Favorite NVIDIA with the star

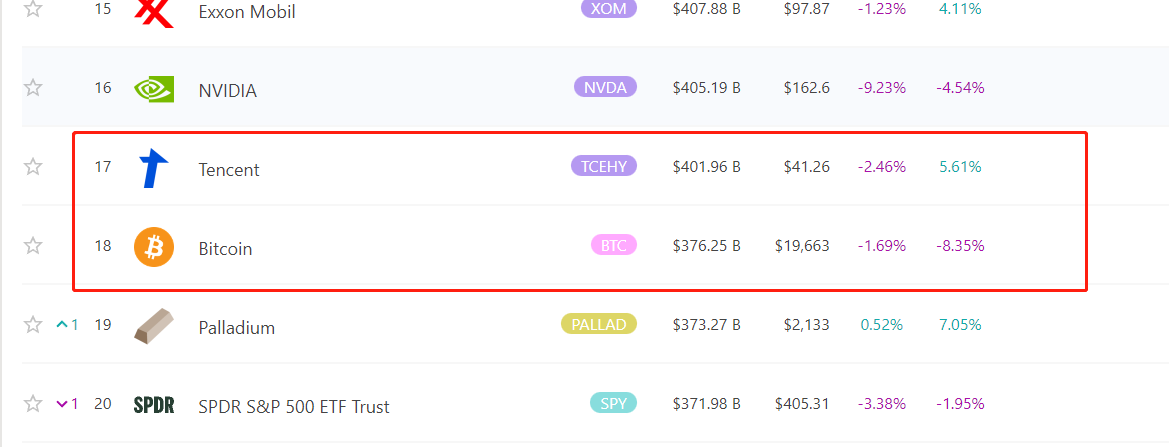pos(33,88)
